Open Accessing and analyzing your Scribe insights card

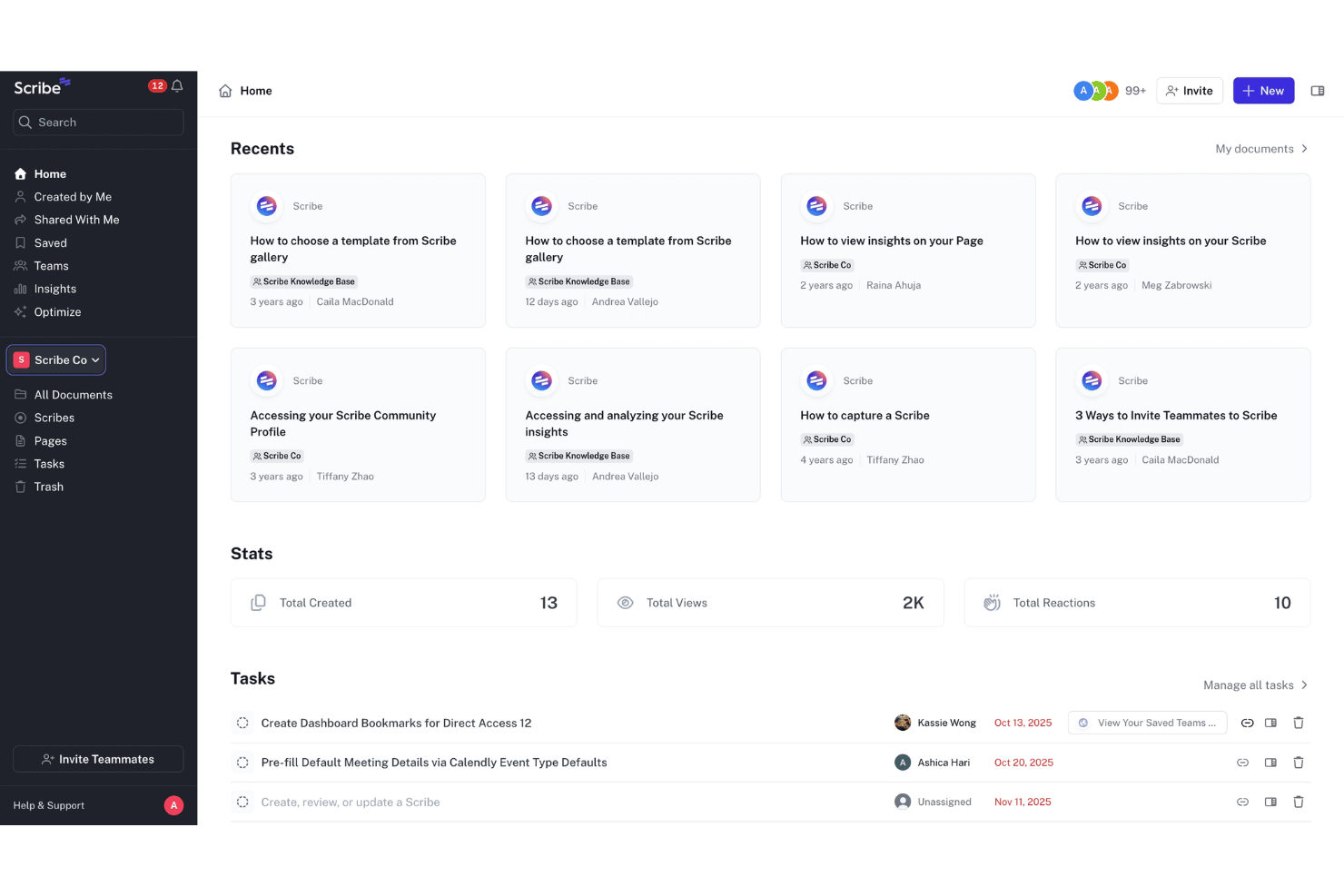point(633,425)
